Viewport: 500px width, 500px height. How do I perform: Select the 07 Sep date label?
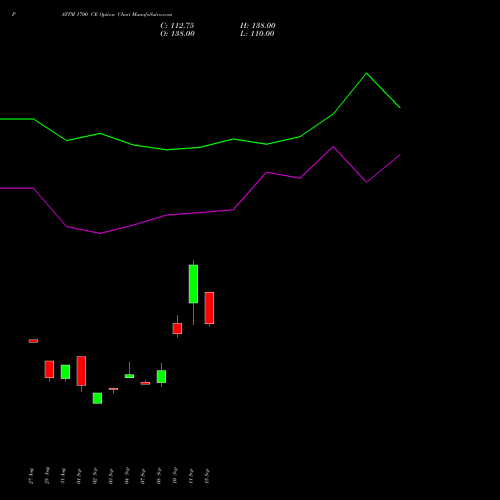click(143, 476)
